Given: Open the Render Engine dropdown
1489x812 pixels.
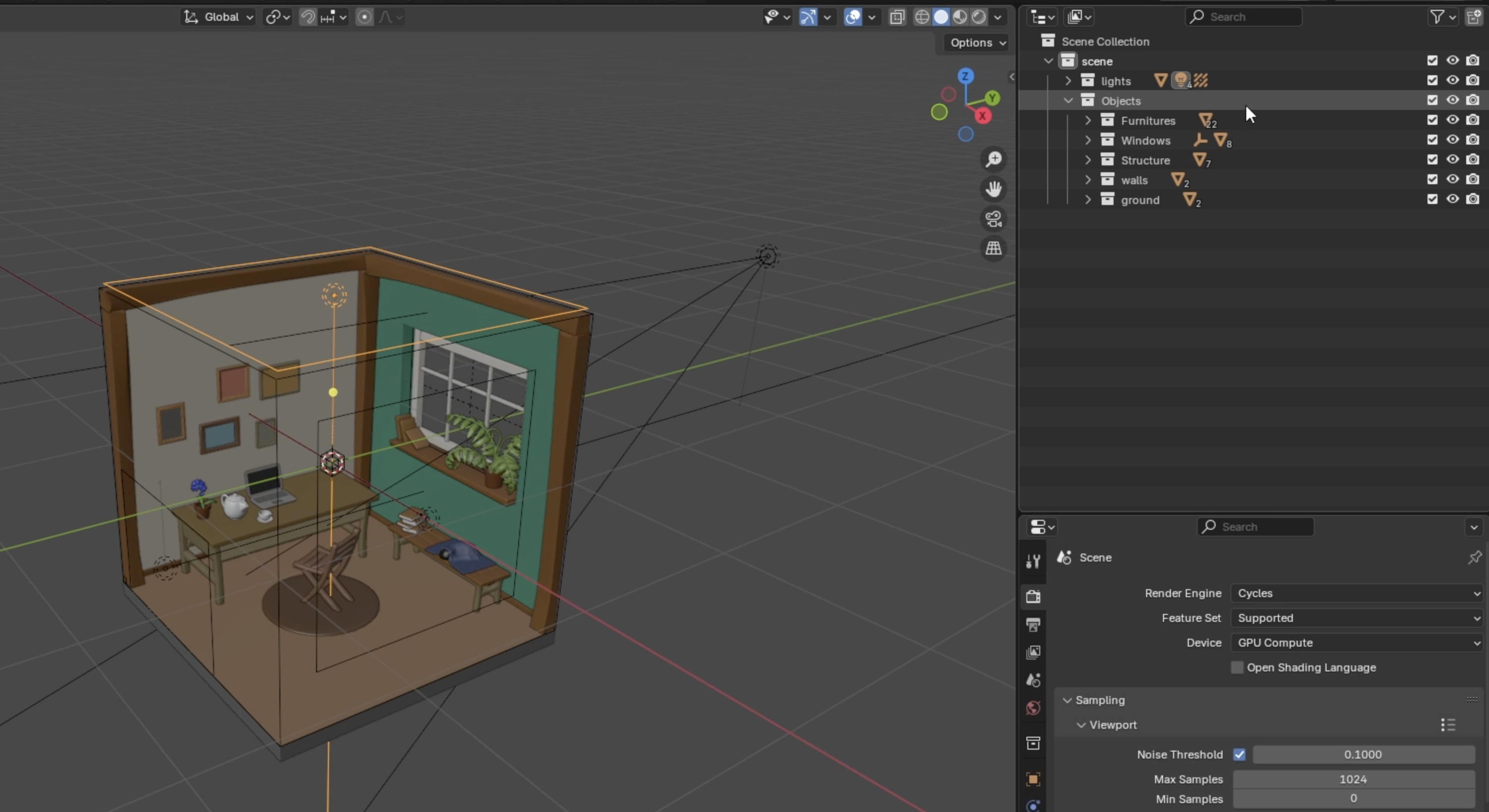Looking at the screenshot, I should [x=1356, y=593].
